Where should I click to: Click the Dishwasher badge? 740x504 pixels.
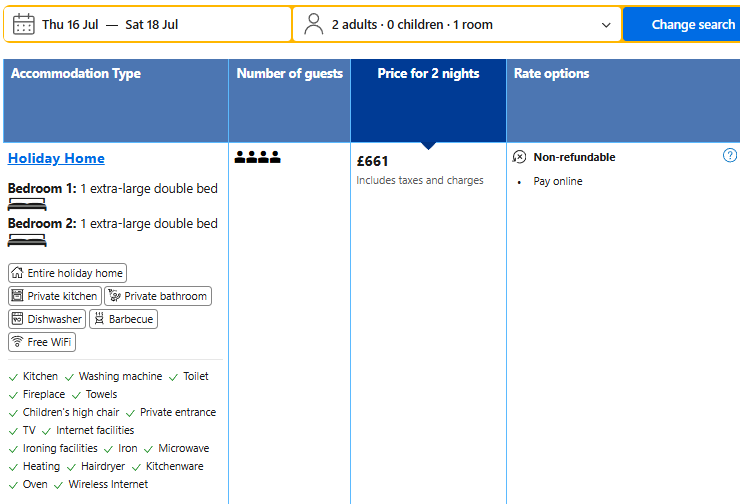coord(47,319)
